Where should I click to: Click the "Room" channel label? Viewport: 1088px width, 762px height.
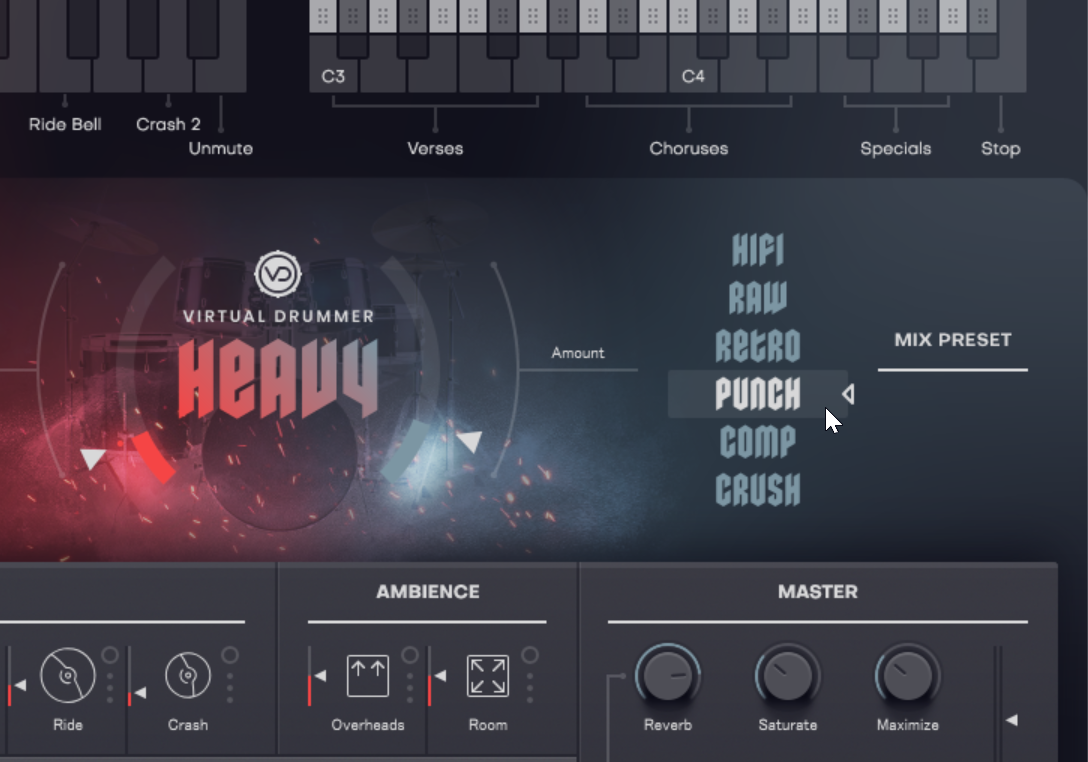click(x=488, y=725)
